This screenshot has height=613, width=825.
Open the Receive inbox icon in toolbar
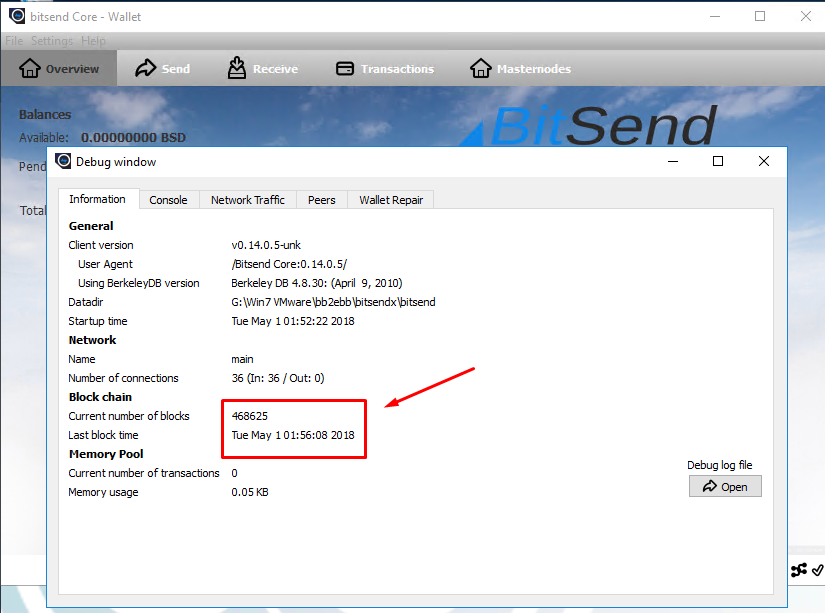click(237, 68)
